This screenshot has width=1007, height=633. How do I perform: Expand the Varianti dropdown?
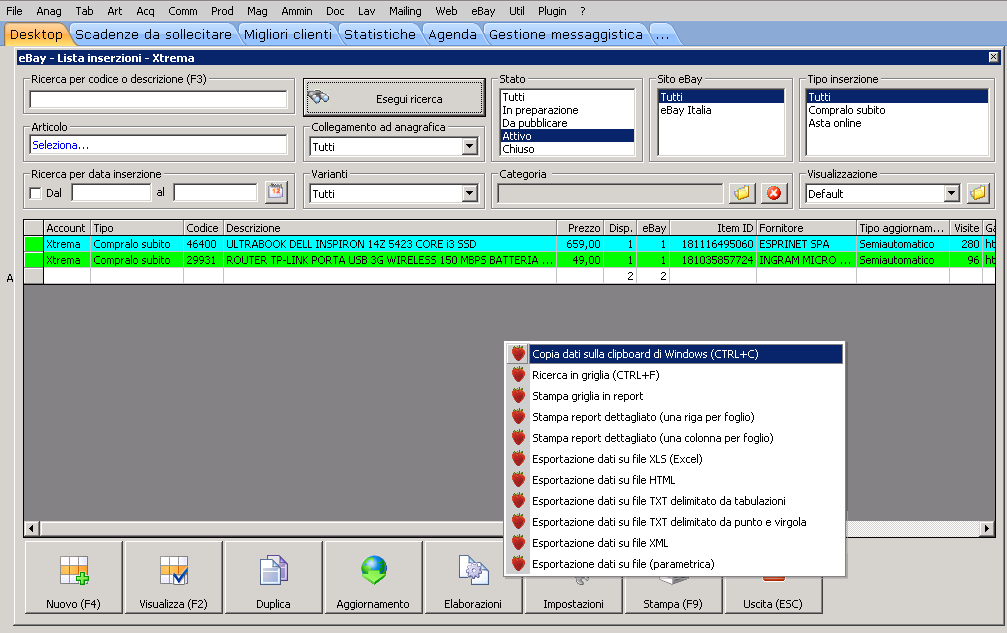[x=469, y=194]
